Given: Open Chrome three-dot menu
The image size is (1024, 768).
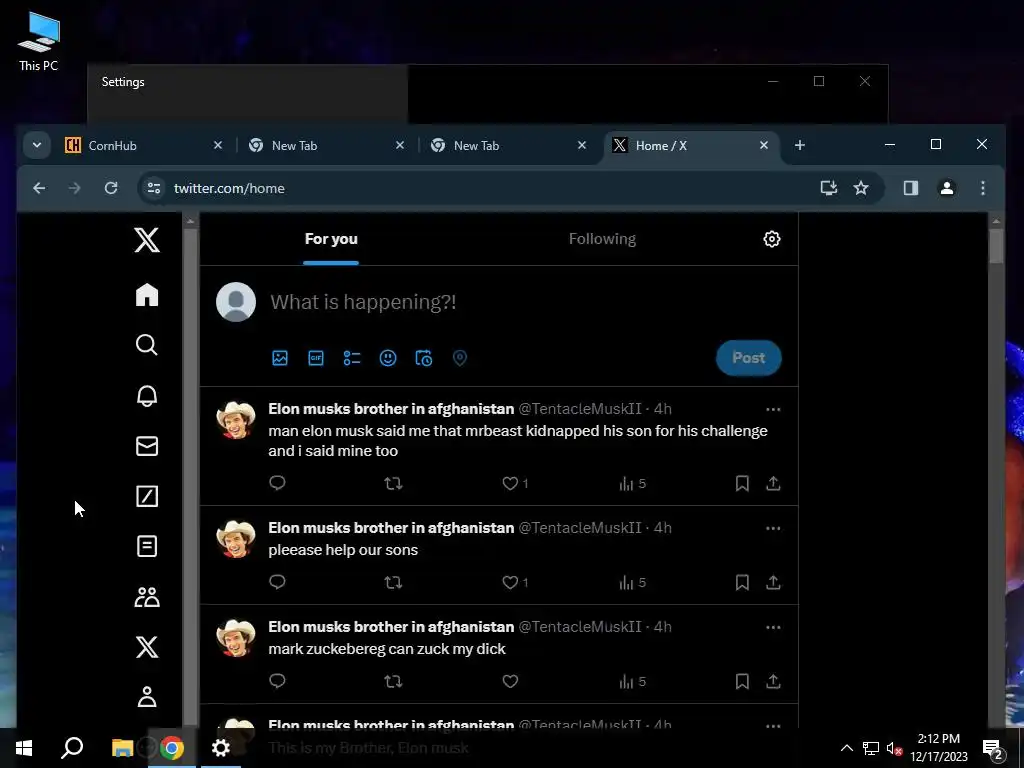Looking at the screenshot, I should [x=983, y=188].
